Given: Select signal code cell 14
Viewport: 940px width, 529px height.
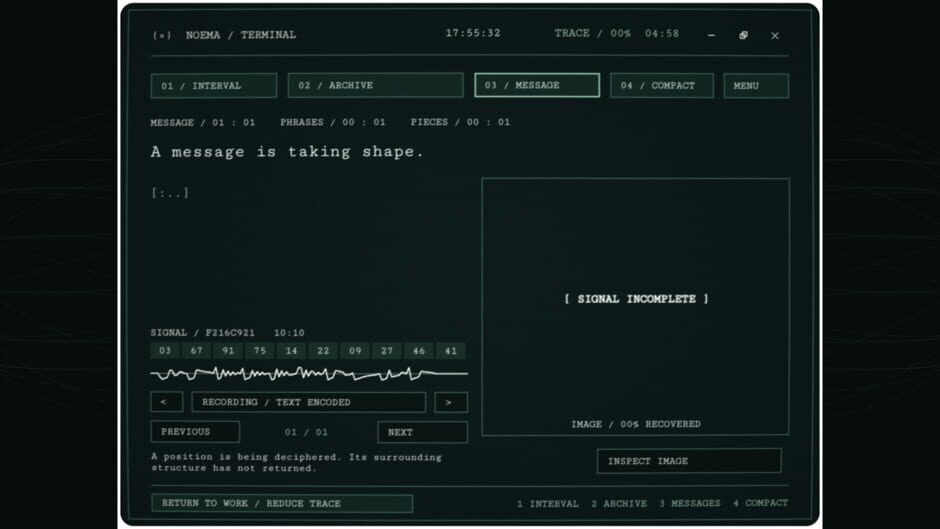Looking at the screenshot, I should point(291,351).
